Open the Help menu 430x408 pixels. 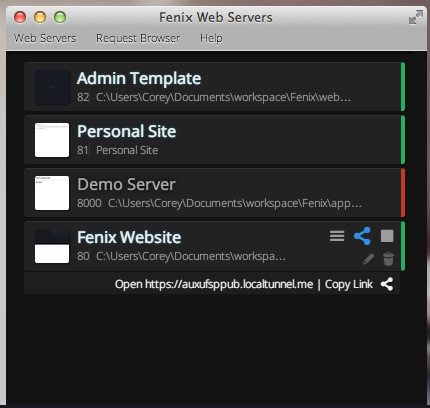click(211, 38)
